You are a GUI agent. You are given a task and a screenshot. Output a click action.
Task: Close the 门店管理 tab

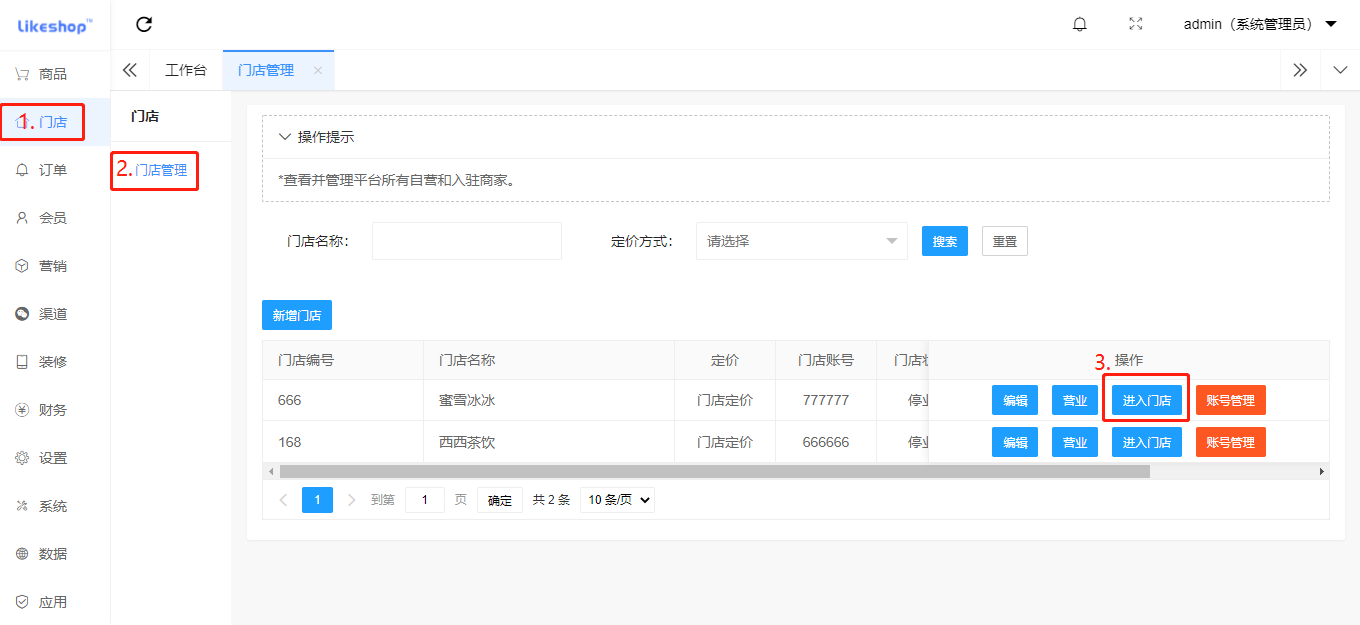[x=318, y=70]
